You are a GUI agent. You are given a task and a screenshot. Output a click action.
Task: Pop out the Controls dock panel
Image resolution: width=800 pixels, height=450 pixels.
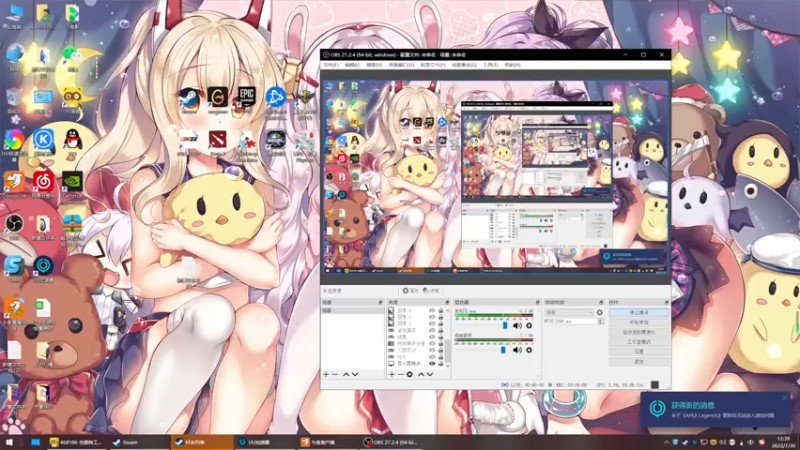point(667,302)
